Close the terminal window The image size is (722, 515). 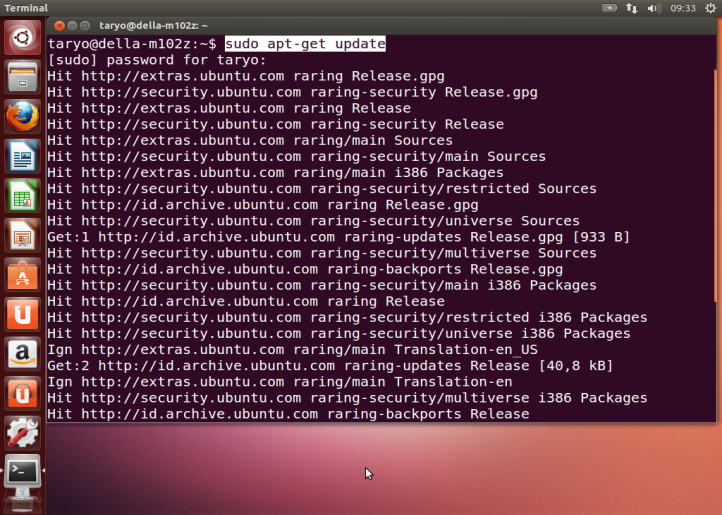[59, 25]
